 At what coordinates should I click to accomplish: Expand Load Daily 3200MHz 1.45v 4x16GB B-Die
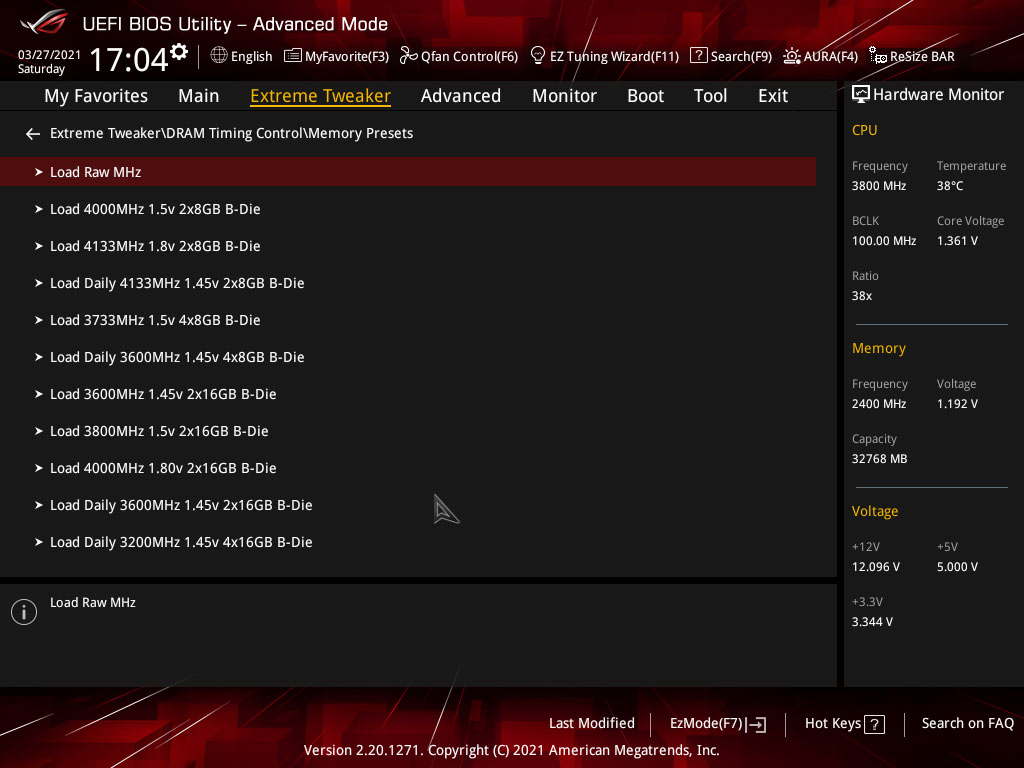tap(408, 542)
